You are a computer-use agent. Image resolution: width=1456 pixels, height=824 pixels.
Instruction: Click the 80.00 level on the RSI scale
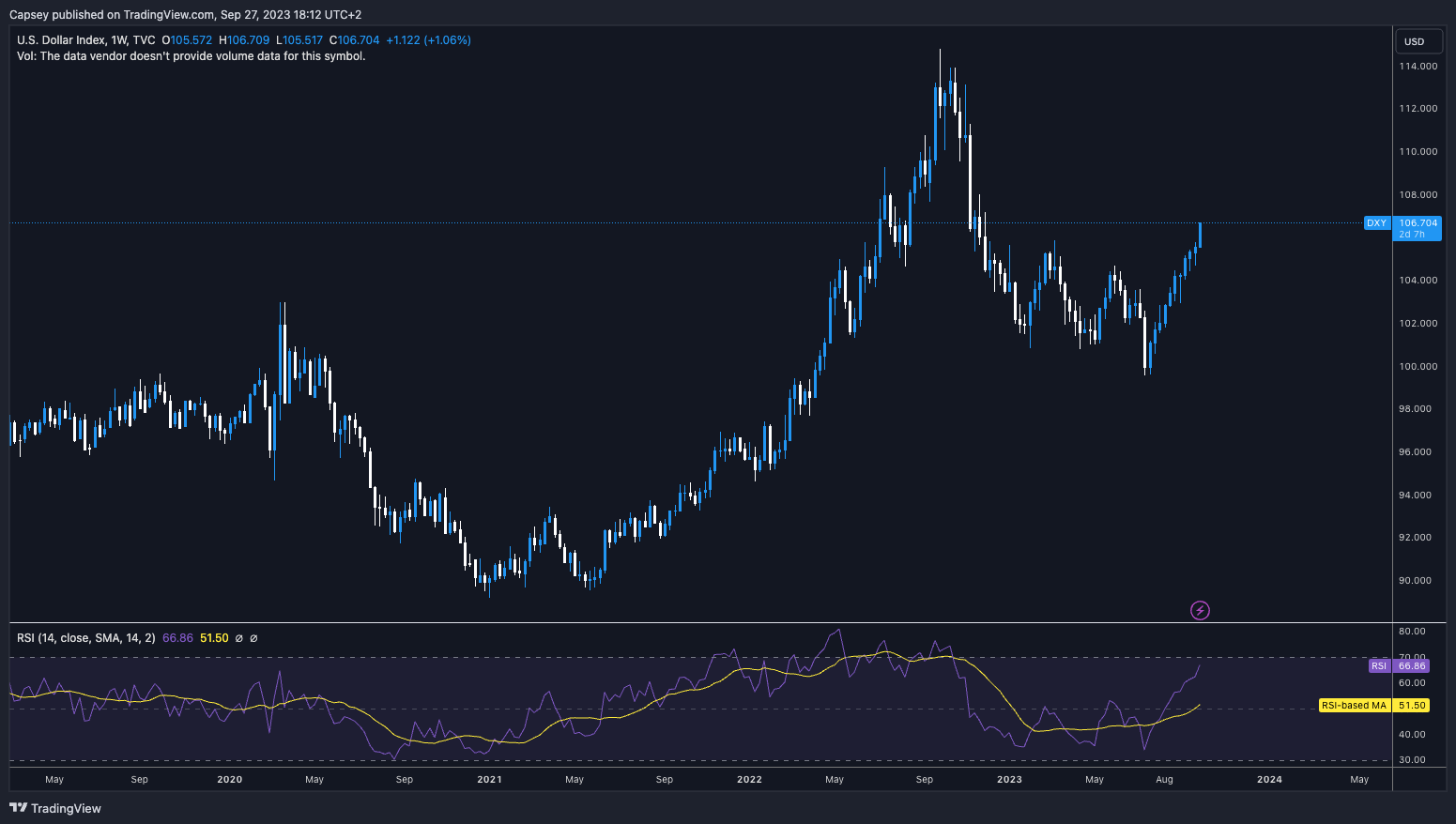[x=1412, y=632]
